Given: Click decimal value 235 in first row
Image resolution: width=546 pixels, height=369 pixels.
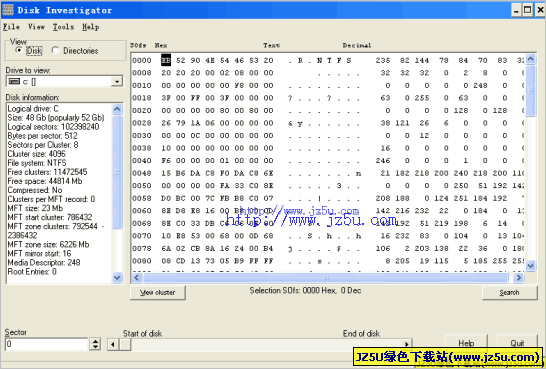Looking at the screenshot, I should click(x=383, y=60).
